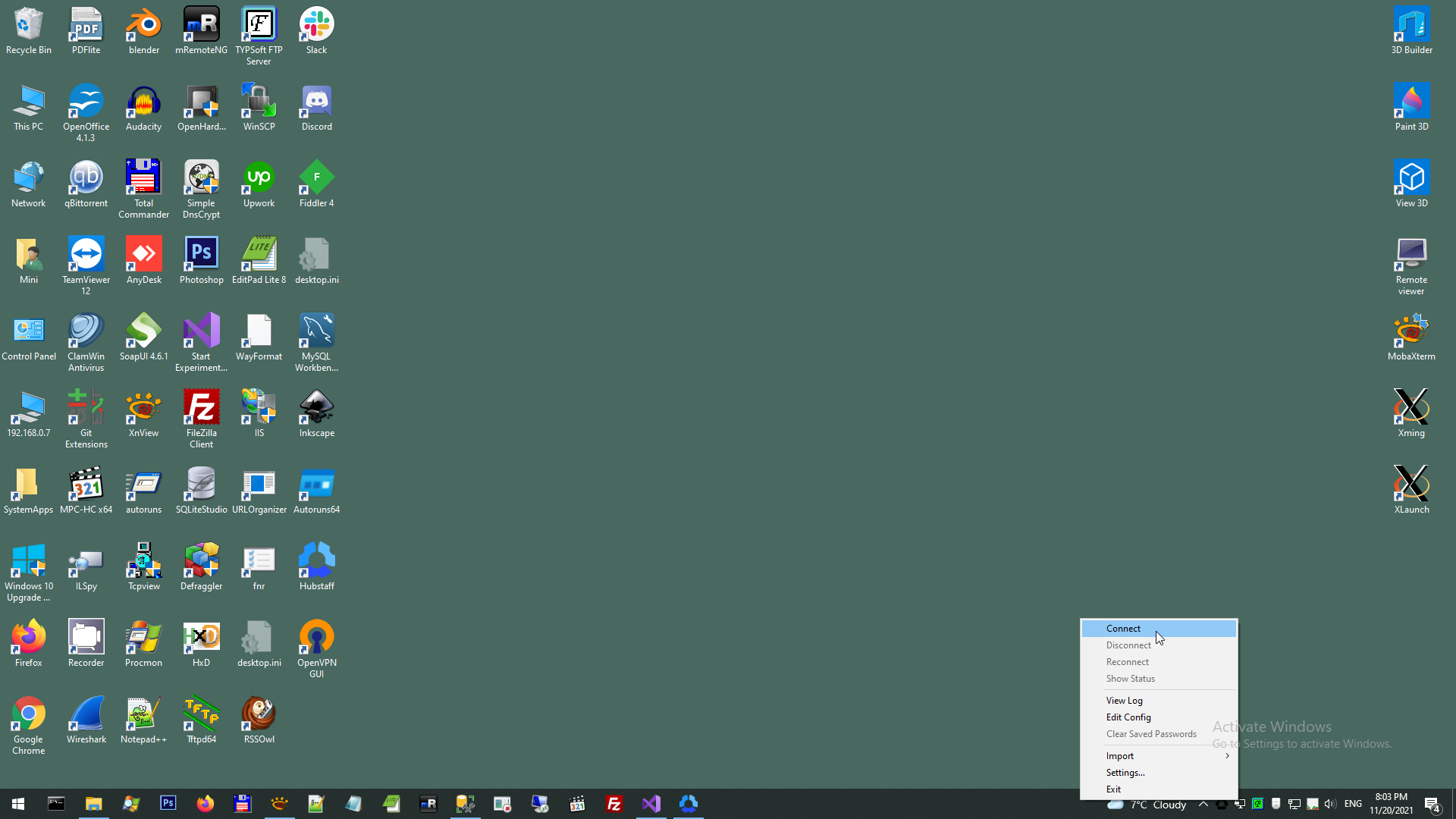Open the Windows Start button
This screenshot has width=1456, height=819.
pos(18,804)
